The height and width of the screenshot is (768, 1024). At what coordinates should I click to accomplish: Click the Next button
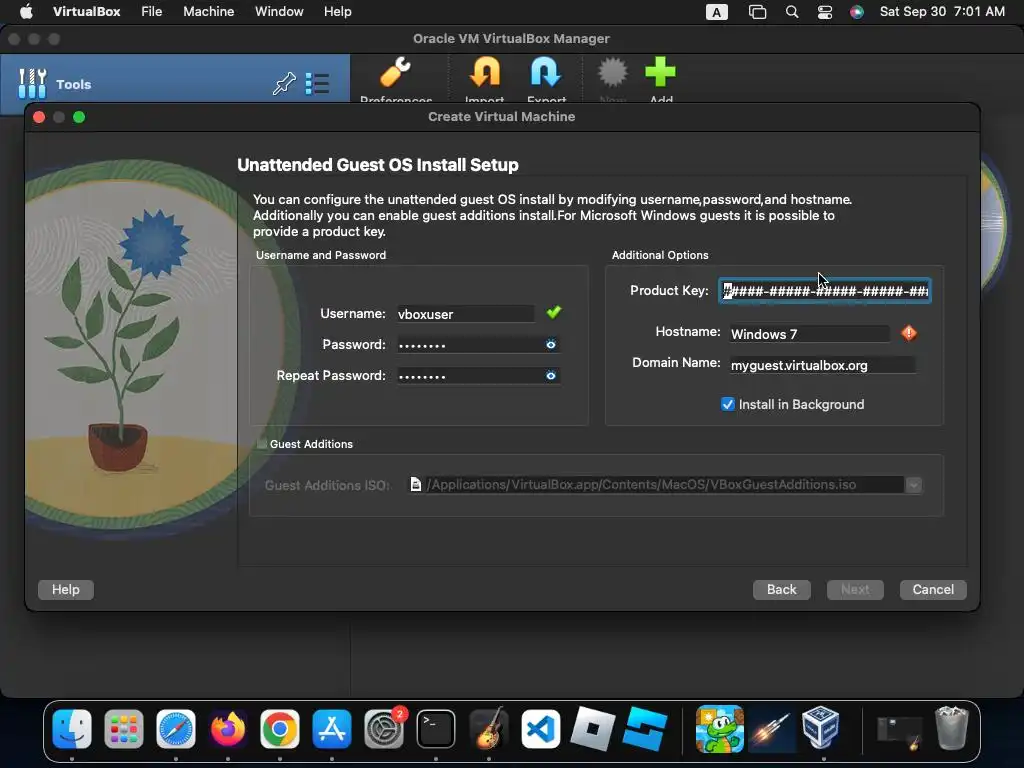855,590
